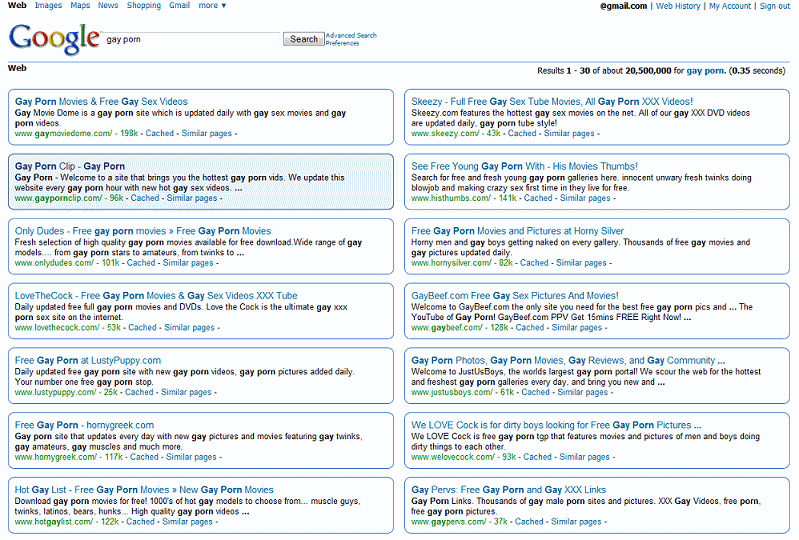Open Similar pages for www.gaypornclip.com
Image resolution: width=799 pixels, height=540 pixels.
192,198
